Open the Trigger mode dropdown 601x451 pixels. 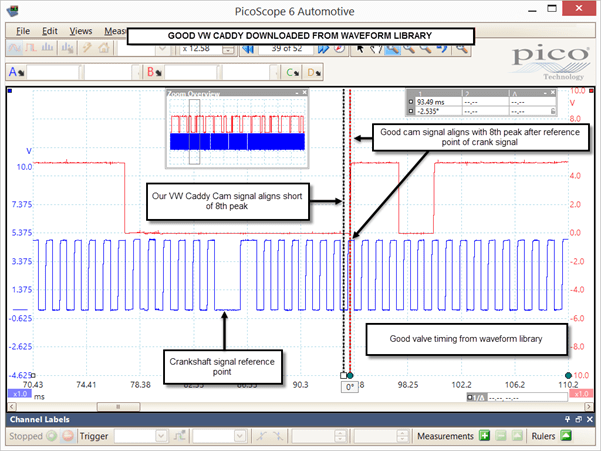[x=161, y=436]
